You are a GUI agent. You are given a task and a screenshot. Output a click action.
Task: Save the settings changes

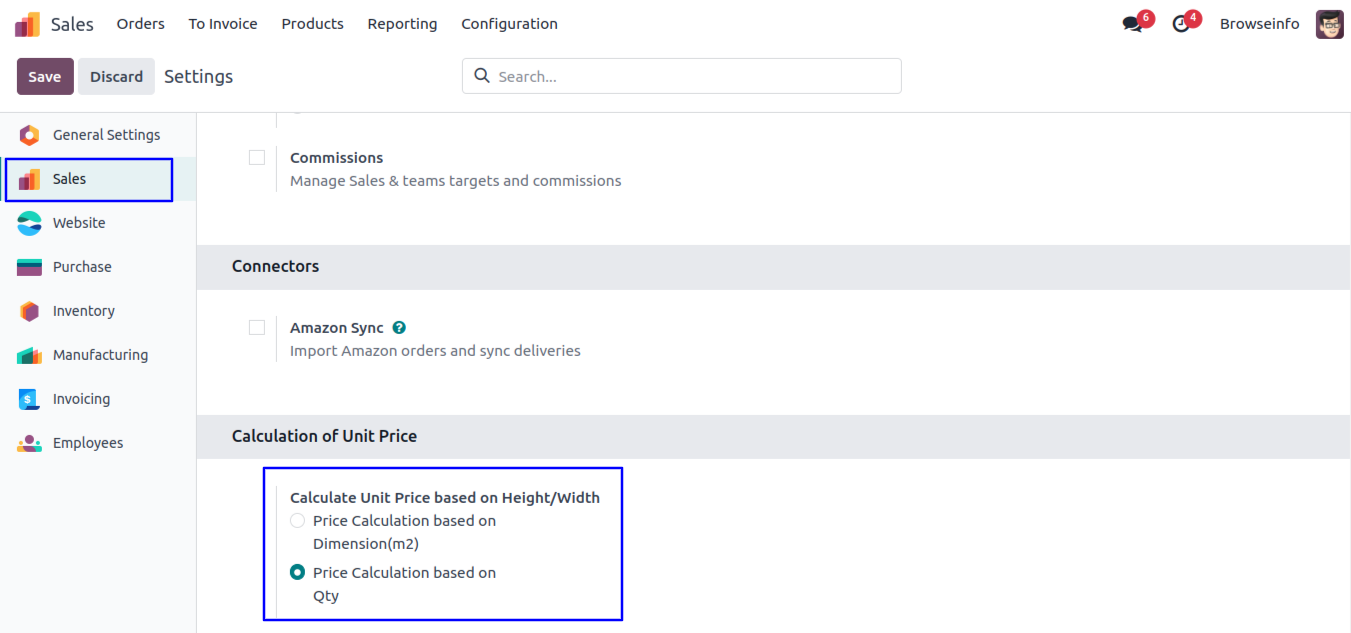45,76
